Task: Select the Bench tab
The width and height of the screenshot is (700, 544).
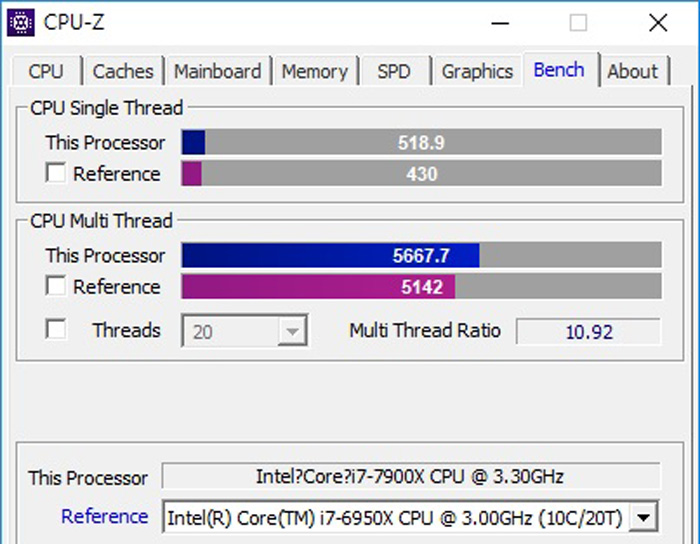Action: pyautogui.click(x=559, y=70)
